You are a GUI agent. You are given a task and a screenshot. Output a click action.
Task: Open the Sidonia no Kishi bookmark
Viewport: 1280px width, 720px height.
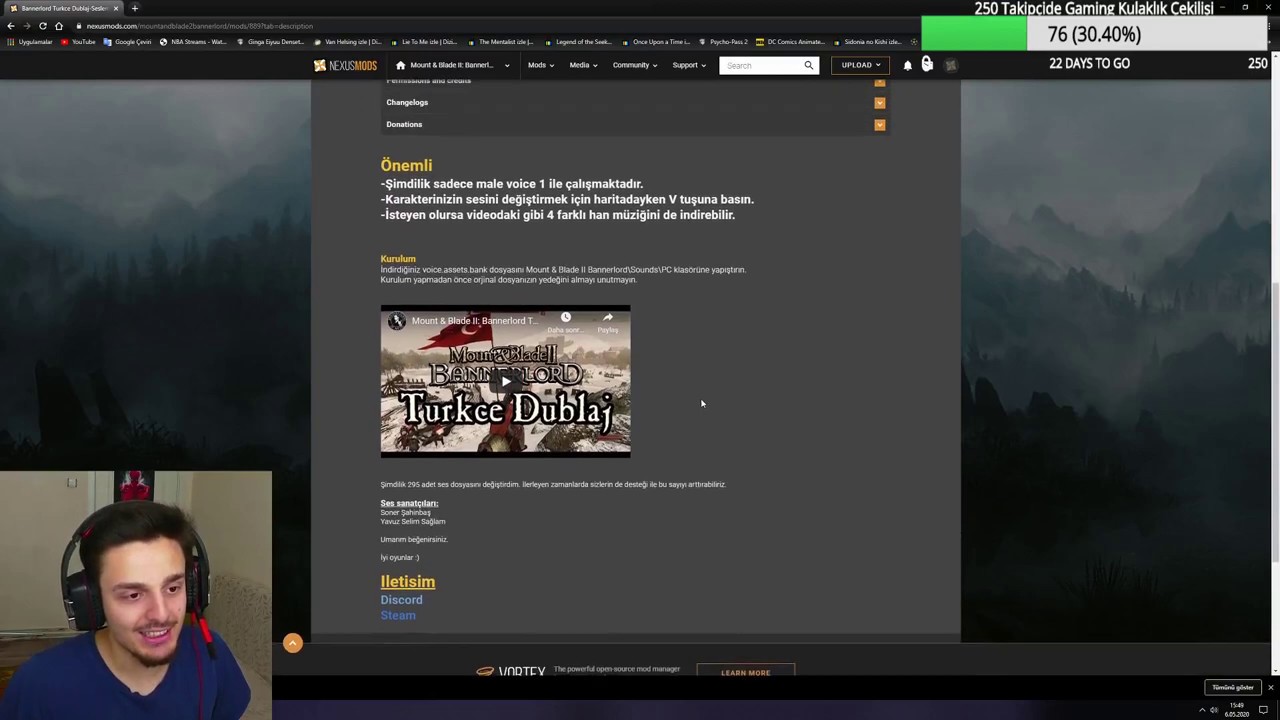pos(867,42)
